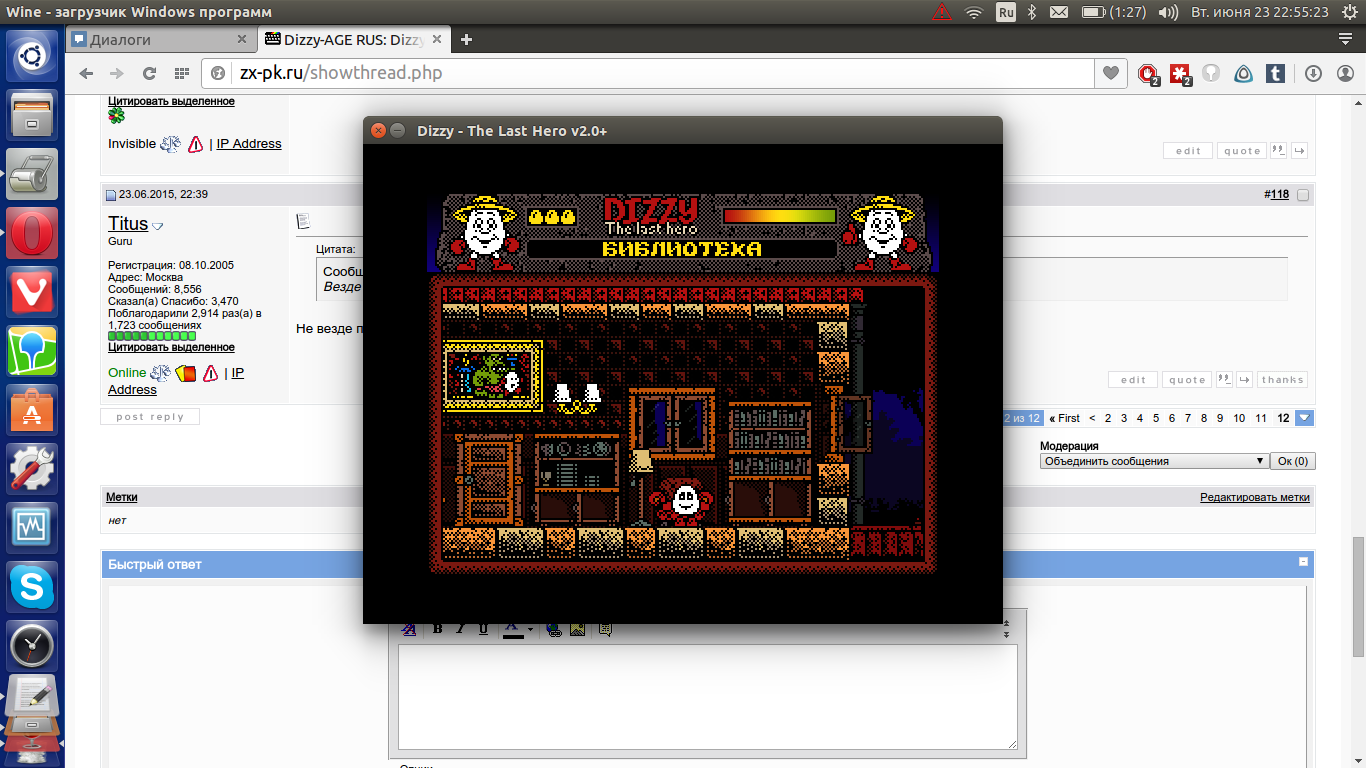Image resolution: width=1366 pixels, height=768 pixels.
Task: Click the insert link icon in editor
Action: tap(553, 629)
